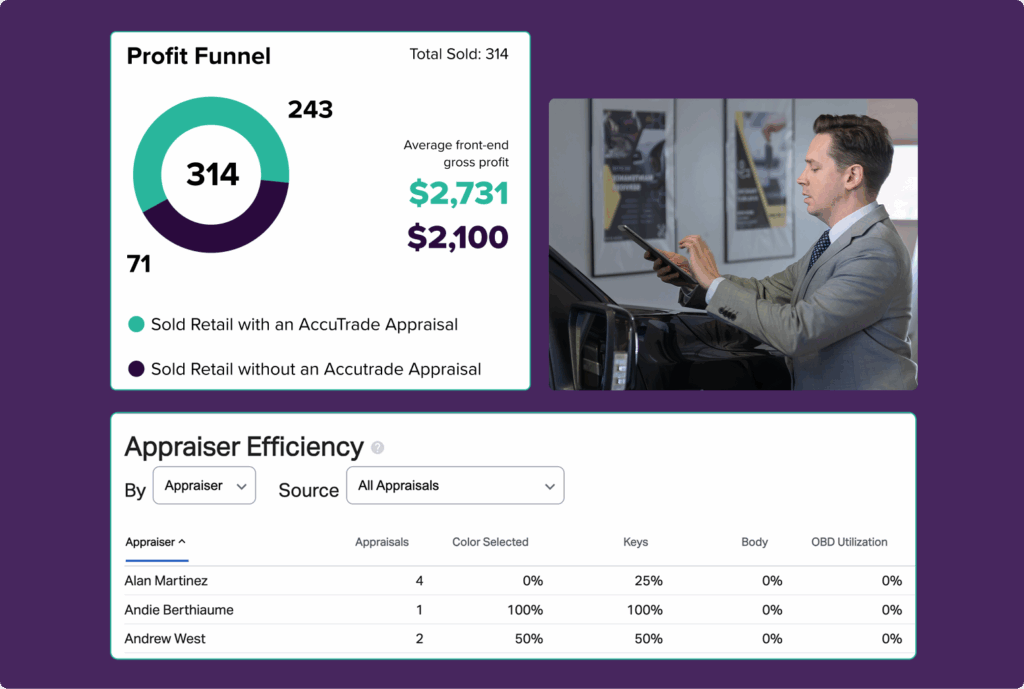The image size is (1024, 689).
Task: Click the teal legend dot for AccuTrade Appraisal
Action: [137, 324]
